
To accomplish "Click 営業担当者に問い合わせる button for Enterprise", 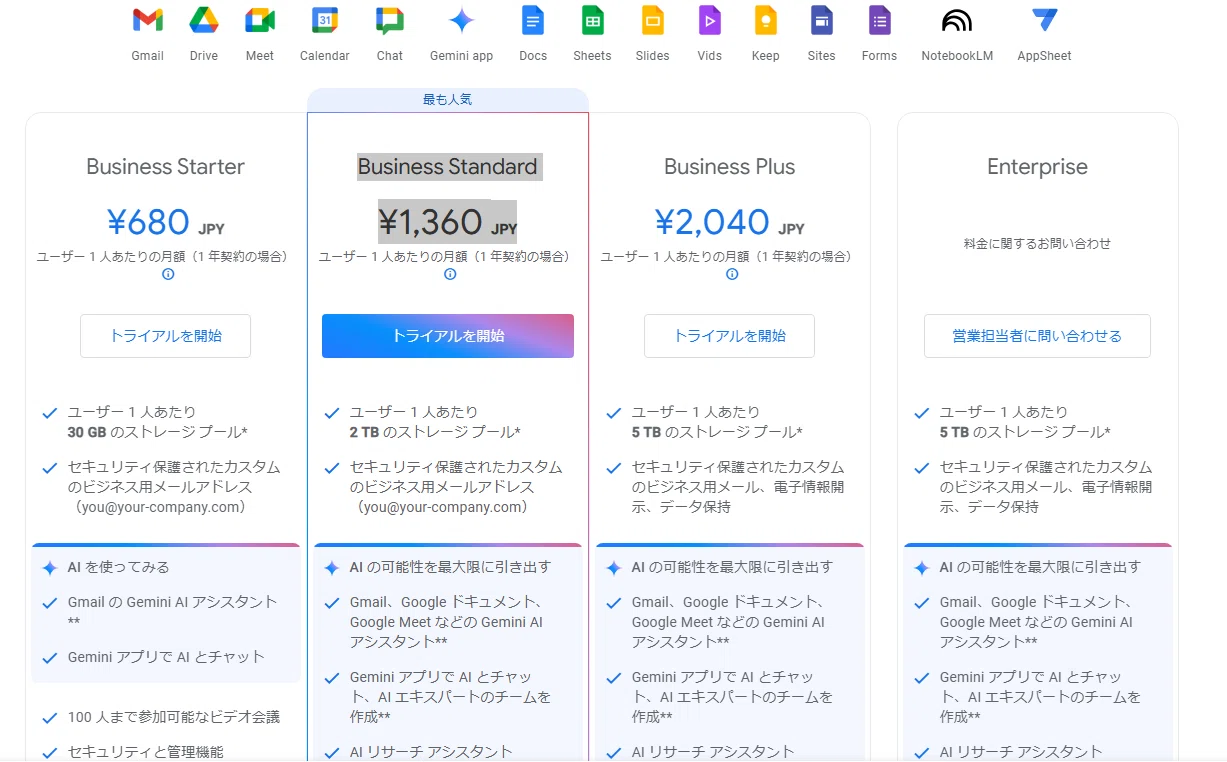I will coord(1038,336).
